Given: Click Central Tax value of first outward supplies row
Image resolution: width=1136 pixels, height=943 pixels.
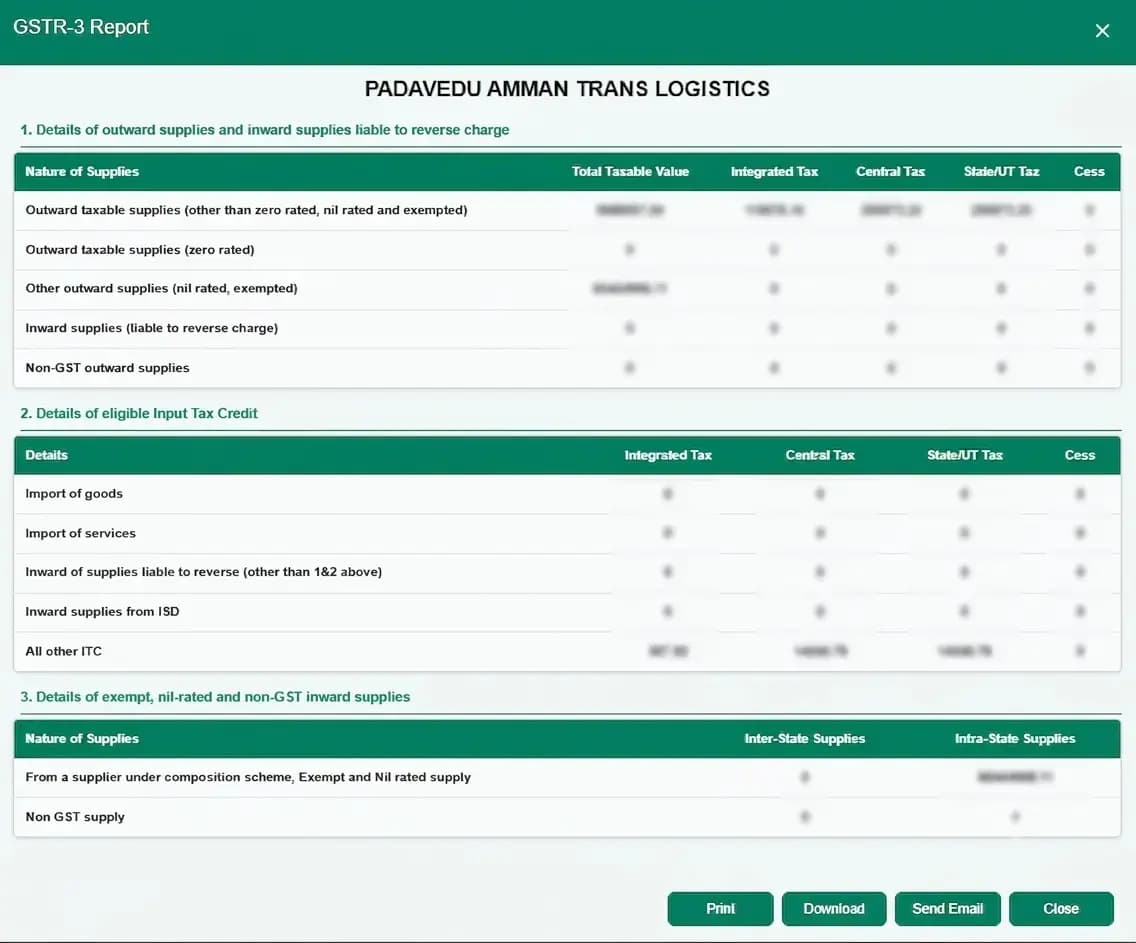Looking at the screenshot, I should pos(891,210).
